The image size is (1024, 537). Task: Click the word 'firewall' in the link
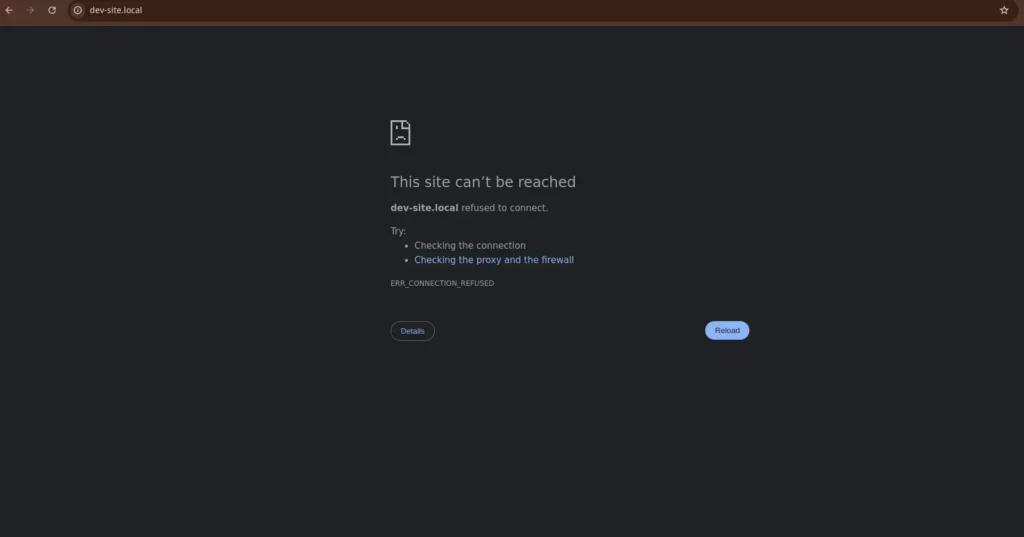coord(556,260)
